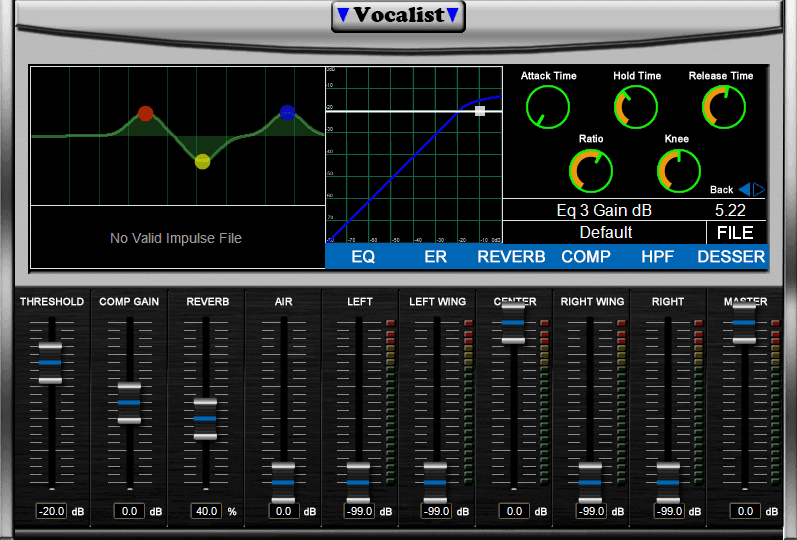Select the blue EQ band node
The image size is (797, 540).
click(288, 113)
